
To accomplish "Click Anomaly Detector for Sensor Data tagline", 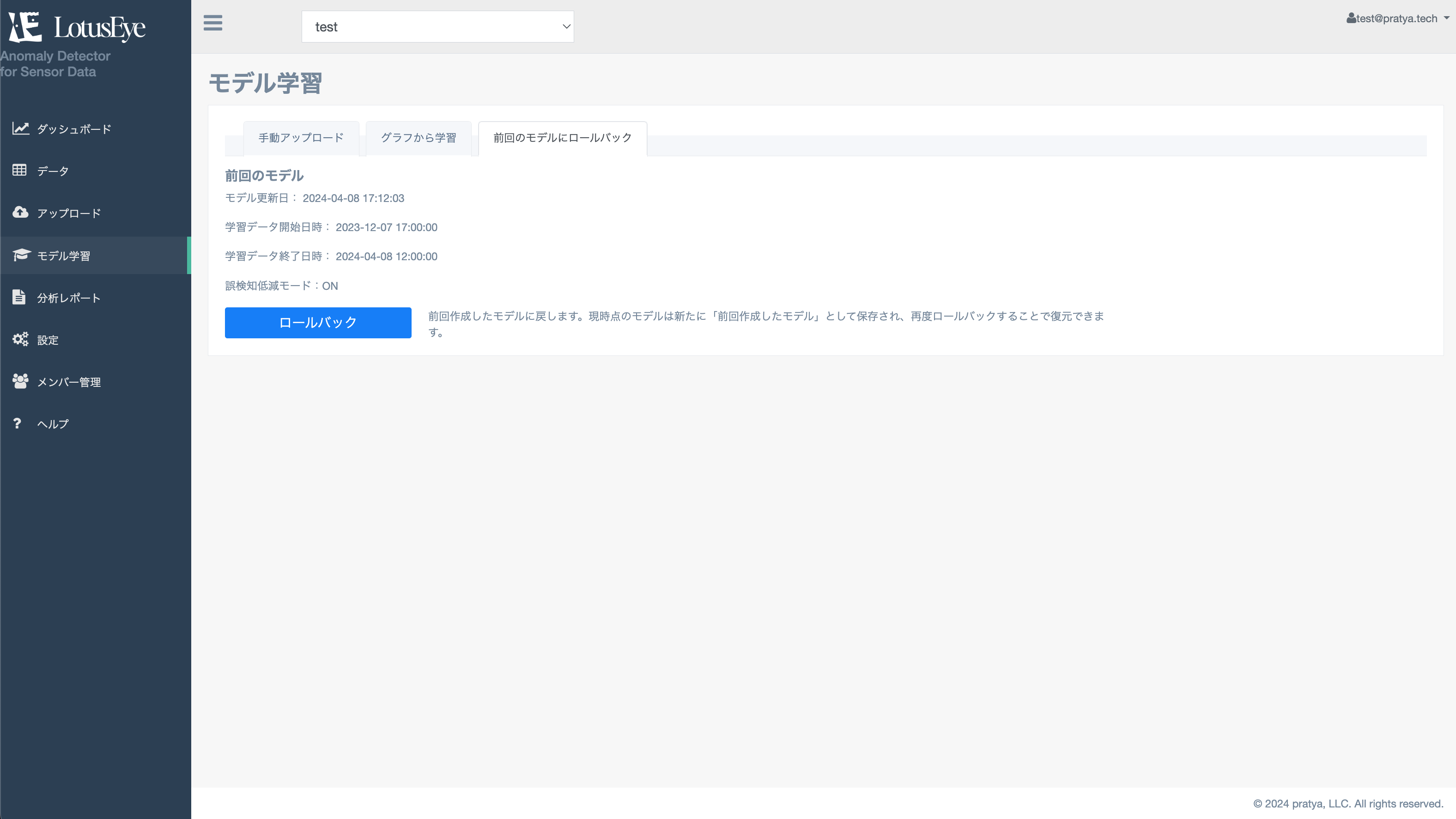I will pyautogui.click(x=55, y=64).
